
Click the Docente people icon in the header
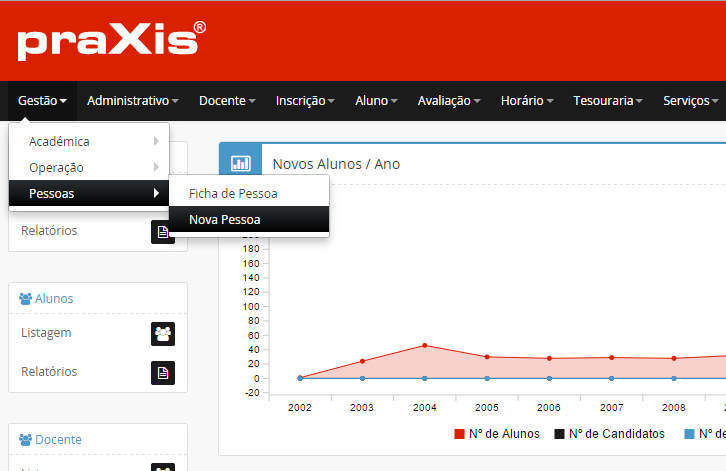[x=26, y=440]
